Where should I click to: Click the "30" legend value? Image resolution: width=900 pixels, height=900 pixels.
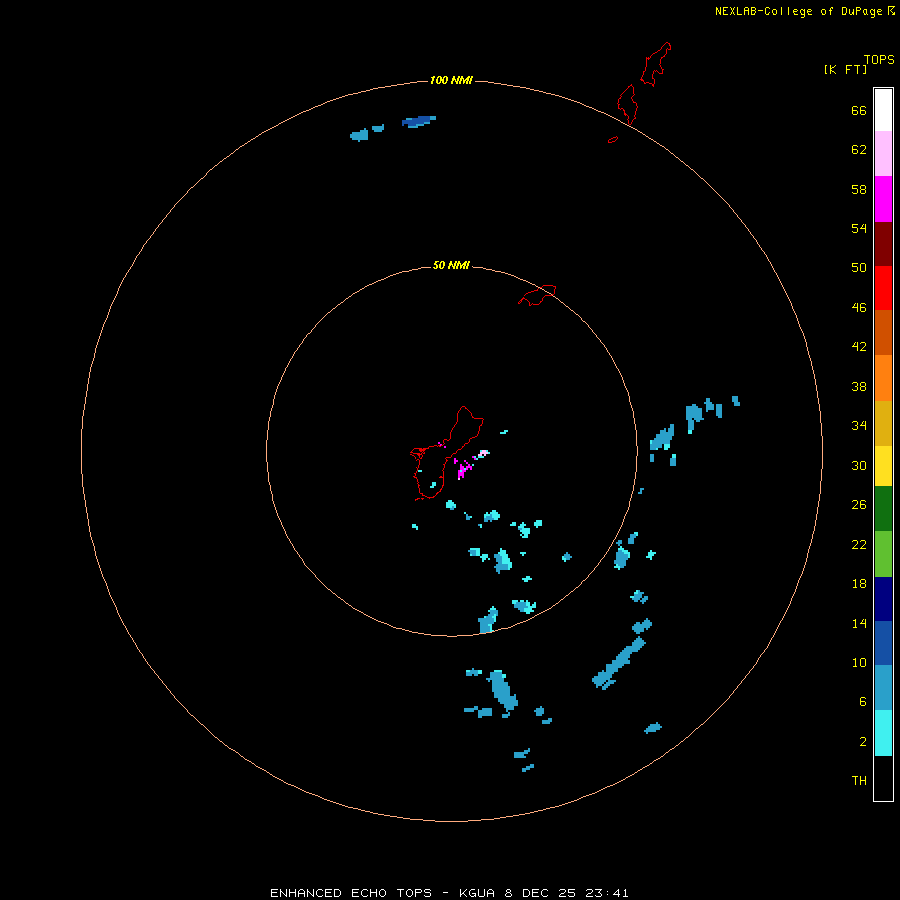(859, 465)
